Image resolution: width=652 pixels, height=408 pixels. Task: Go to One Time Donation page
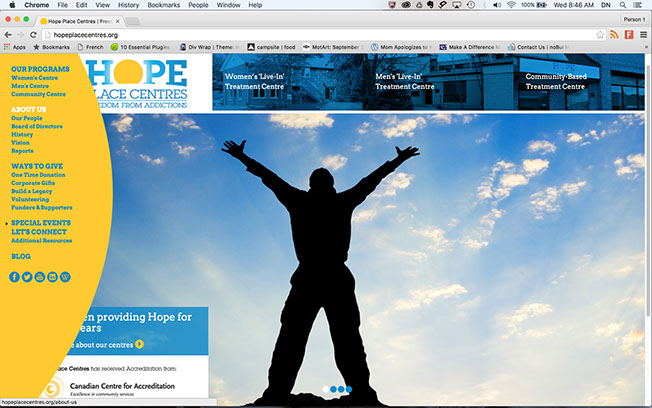click(x=40, y=174)
